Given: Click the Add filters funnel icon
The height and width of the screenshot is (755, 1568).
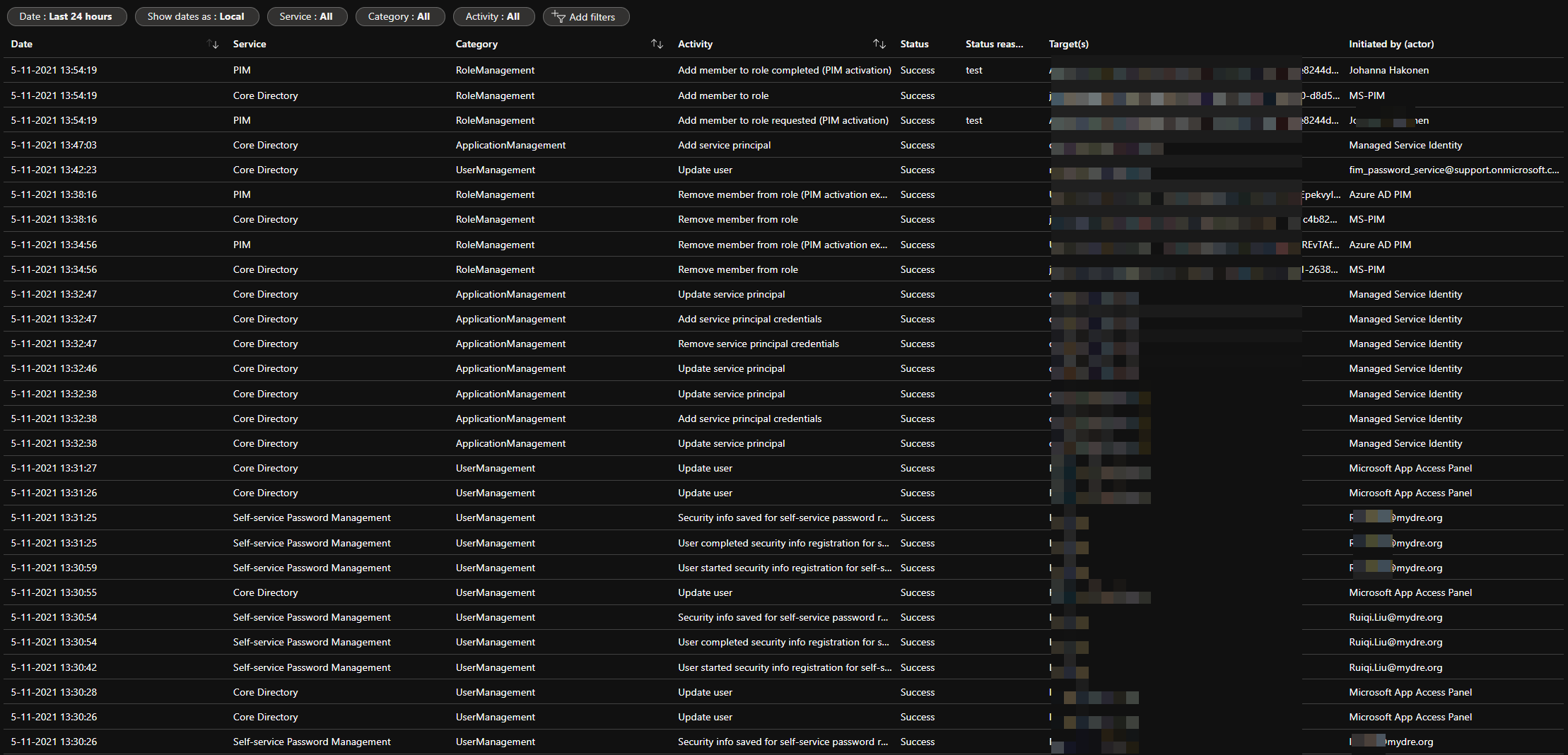Looking at the screenshot, I should [x=558, y=17].
